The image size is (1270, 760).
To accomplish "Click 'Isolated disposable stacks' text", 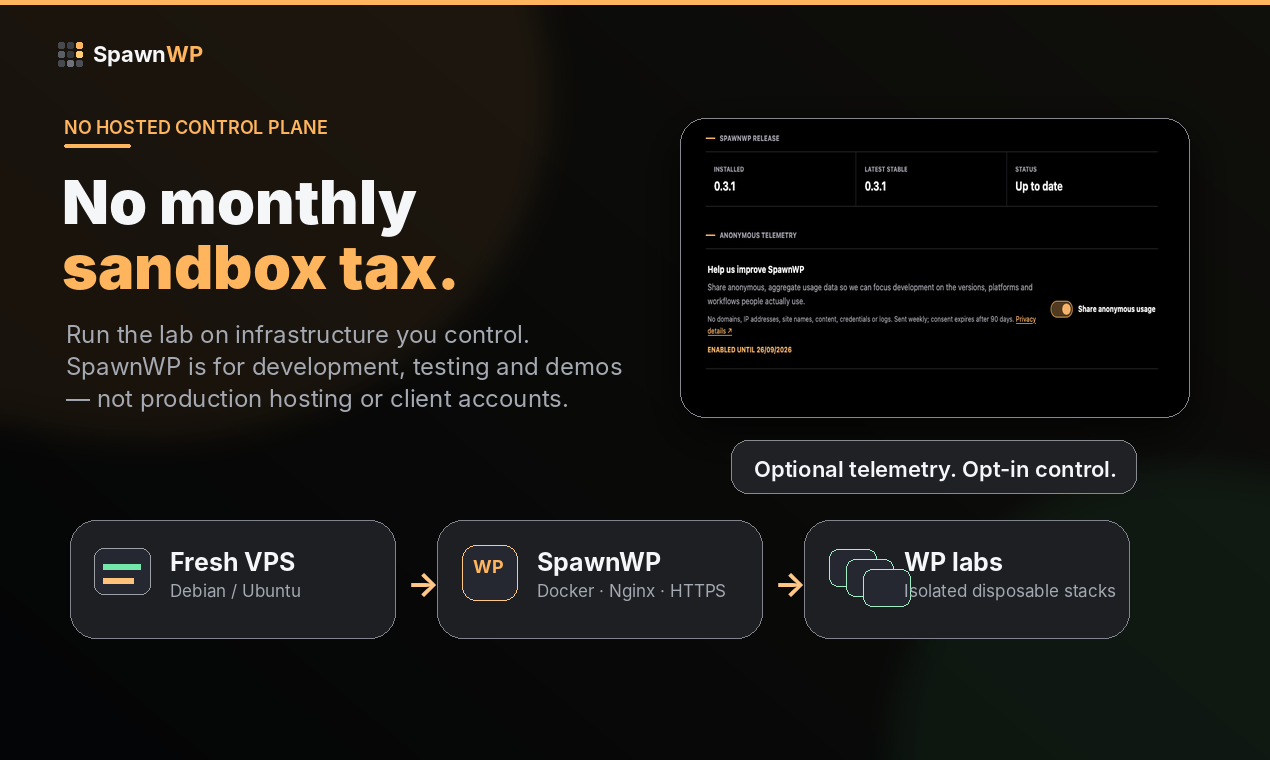I will (x=1010, y=591).
